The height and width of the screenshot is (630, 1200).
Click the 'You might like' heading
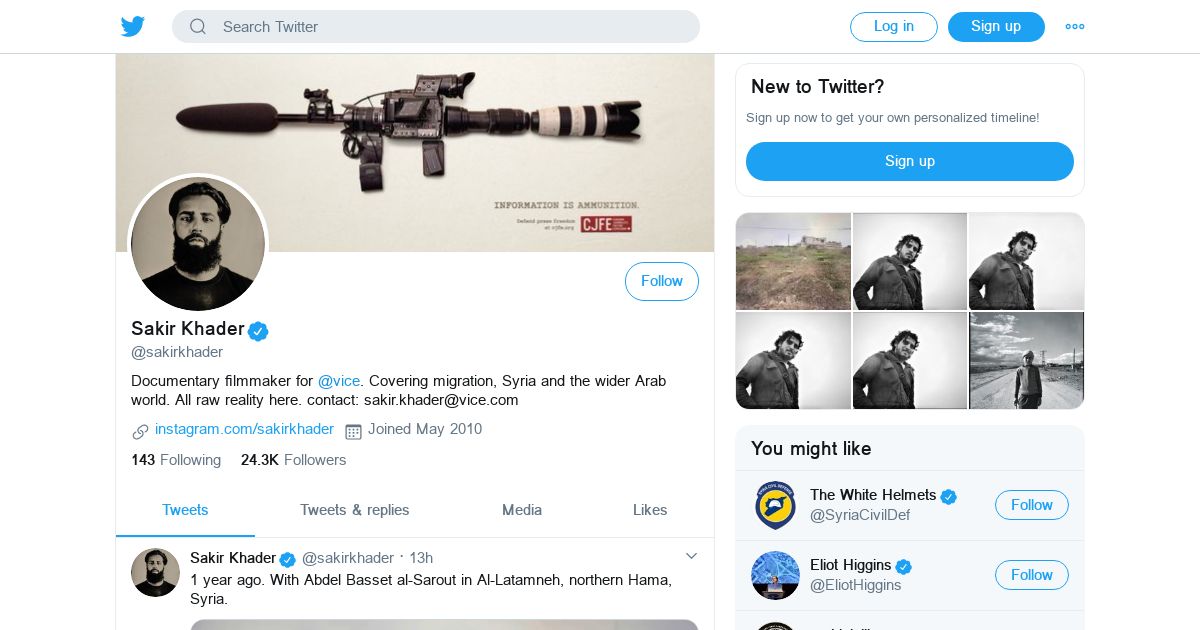tap(811, 449)
